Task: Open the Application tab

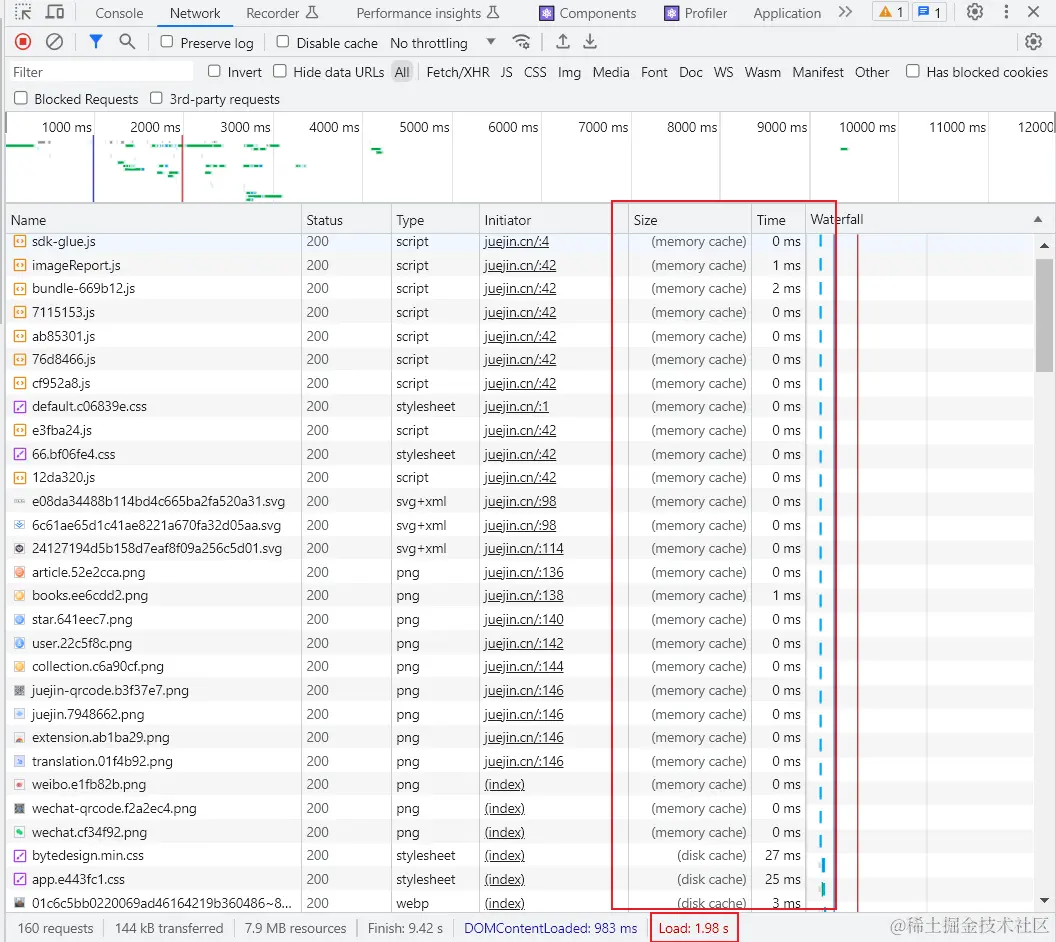Action: click(787, 13)
